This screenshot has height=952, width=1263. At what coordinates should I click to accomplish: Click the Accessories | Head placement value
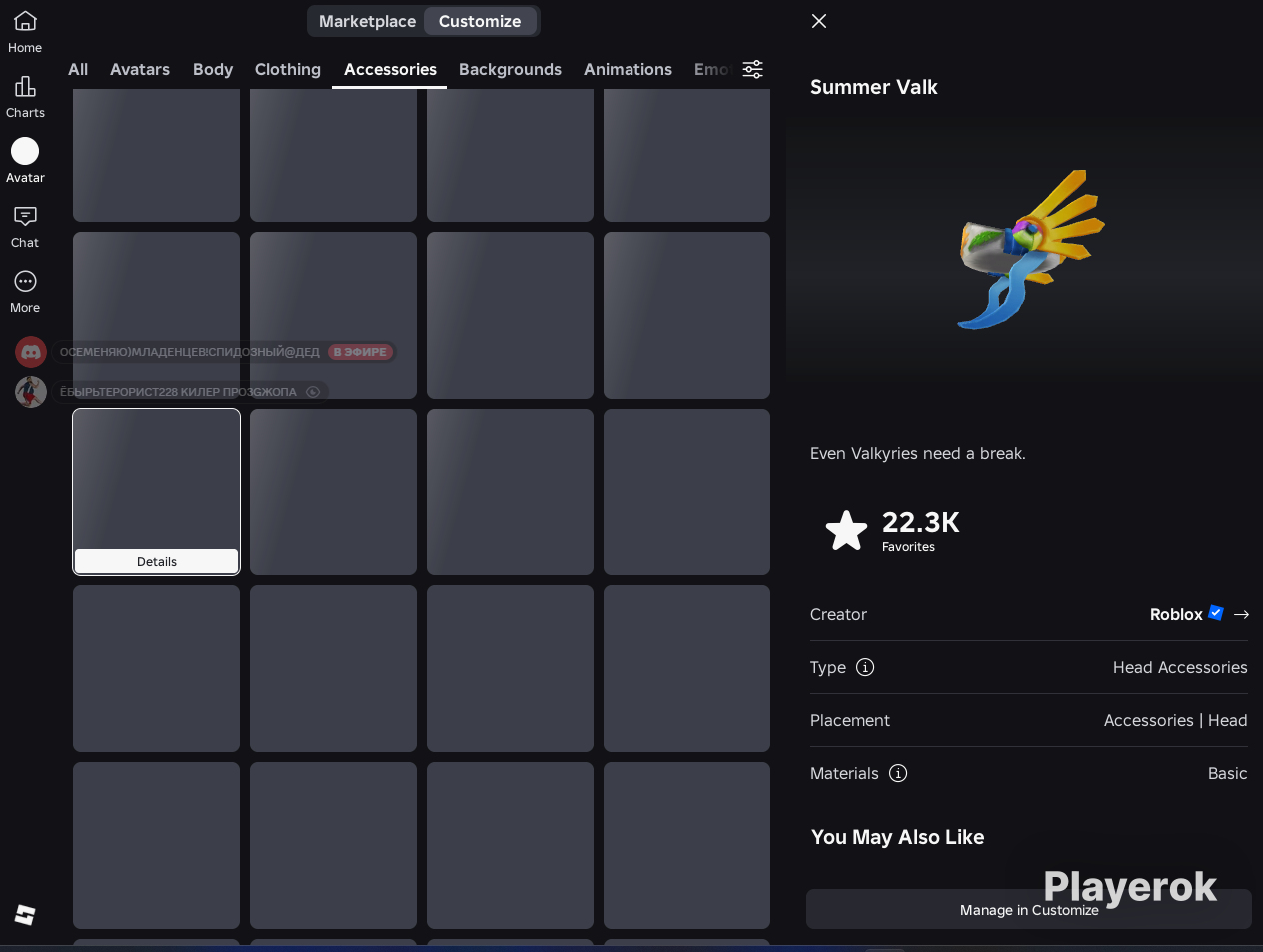point(1175,720)
